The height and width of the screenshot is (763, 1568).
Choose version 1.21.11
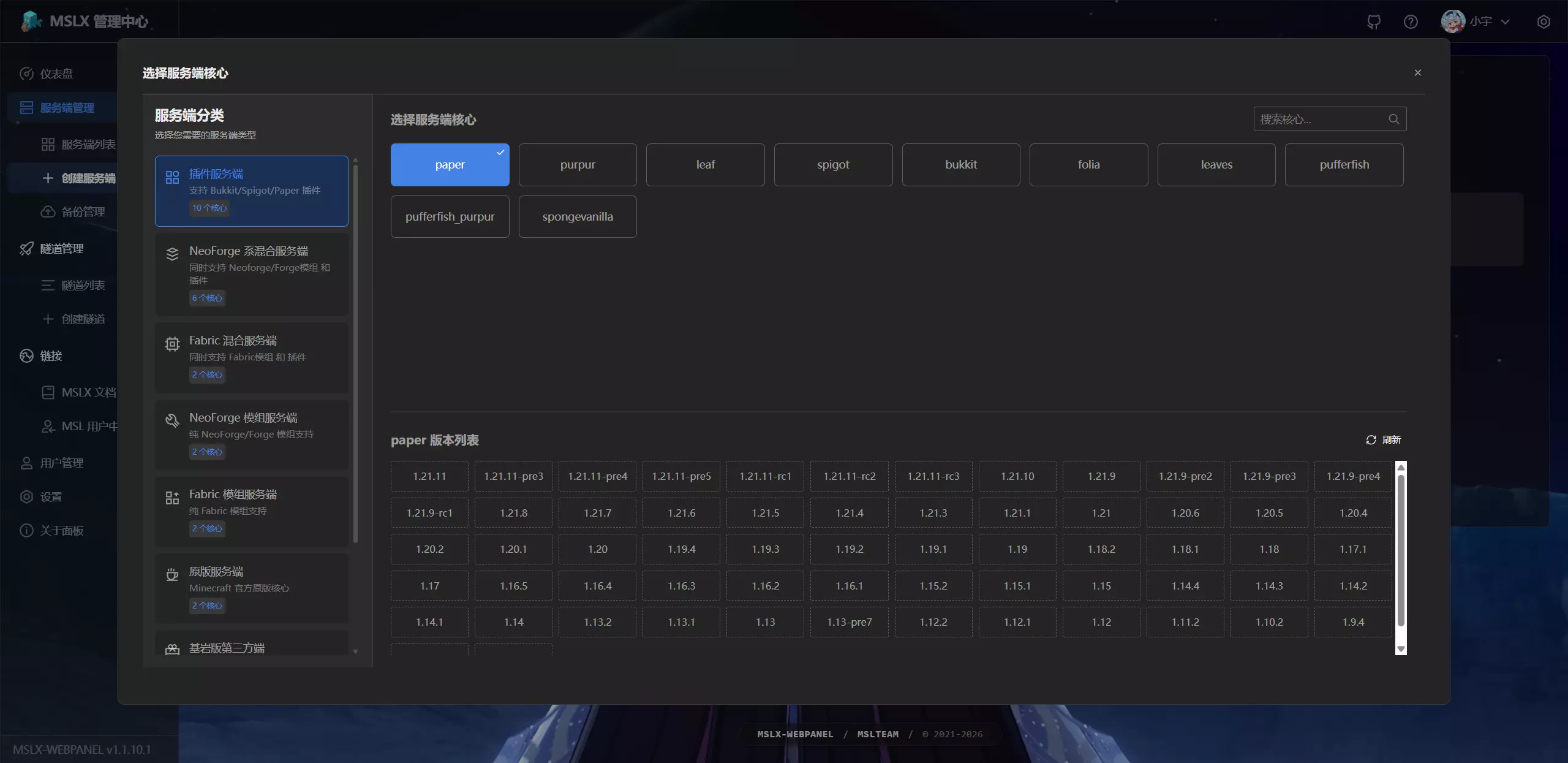point(429,476)
